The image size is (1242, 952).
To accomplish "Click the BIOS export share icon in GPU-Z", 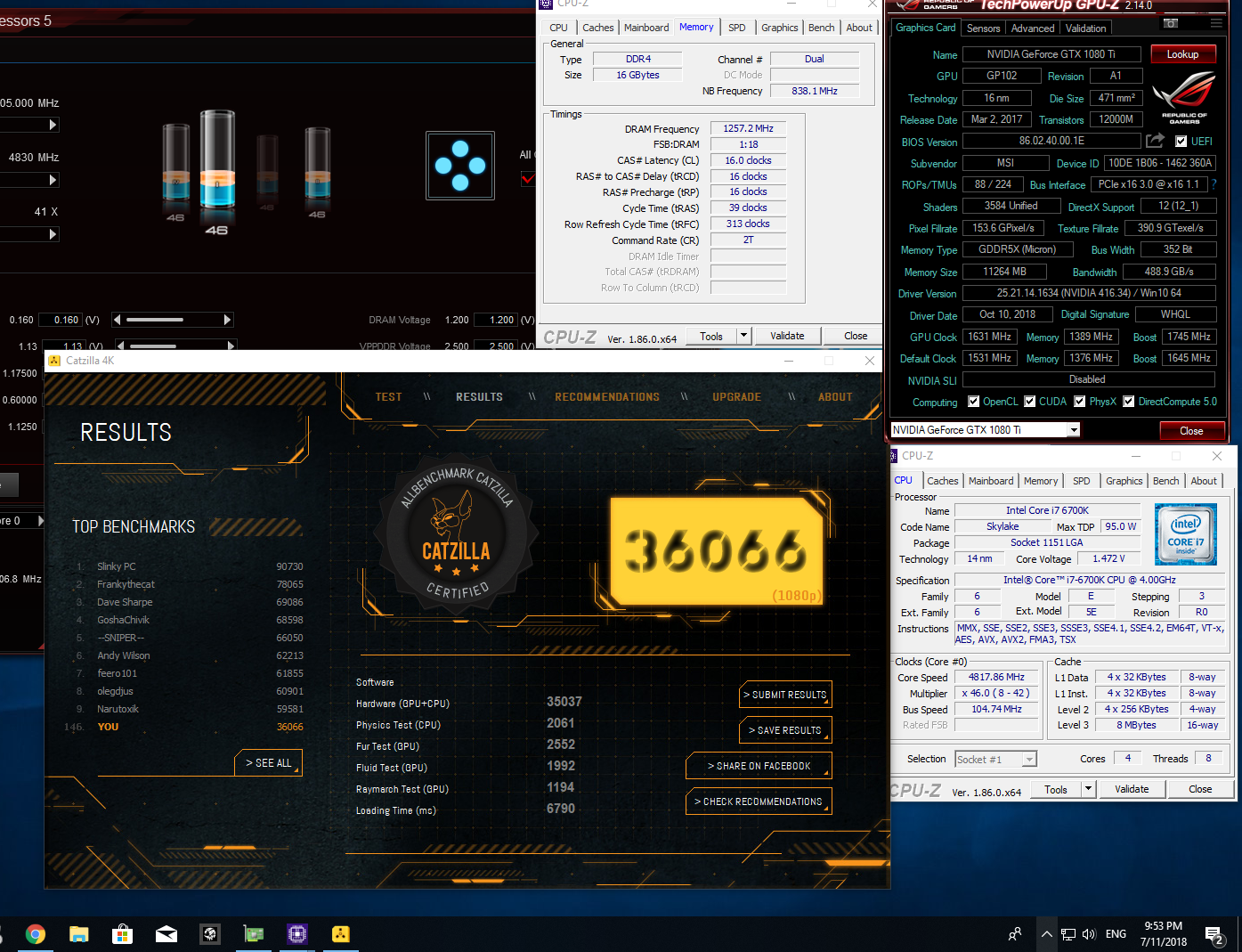I will click(x=1155, y=141).
